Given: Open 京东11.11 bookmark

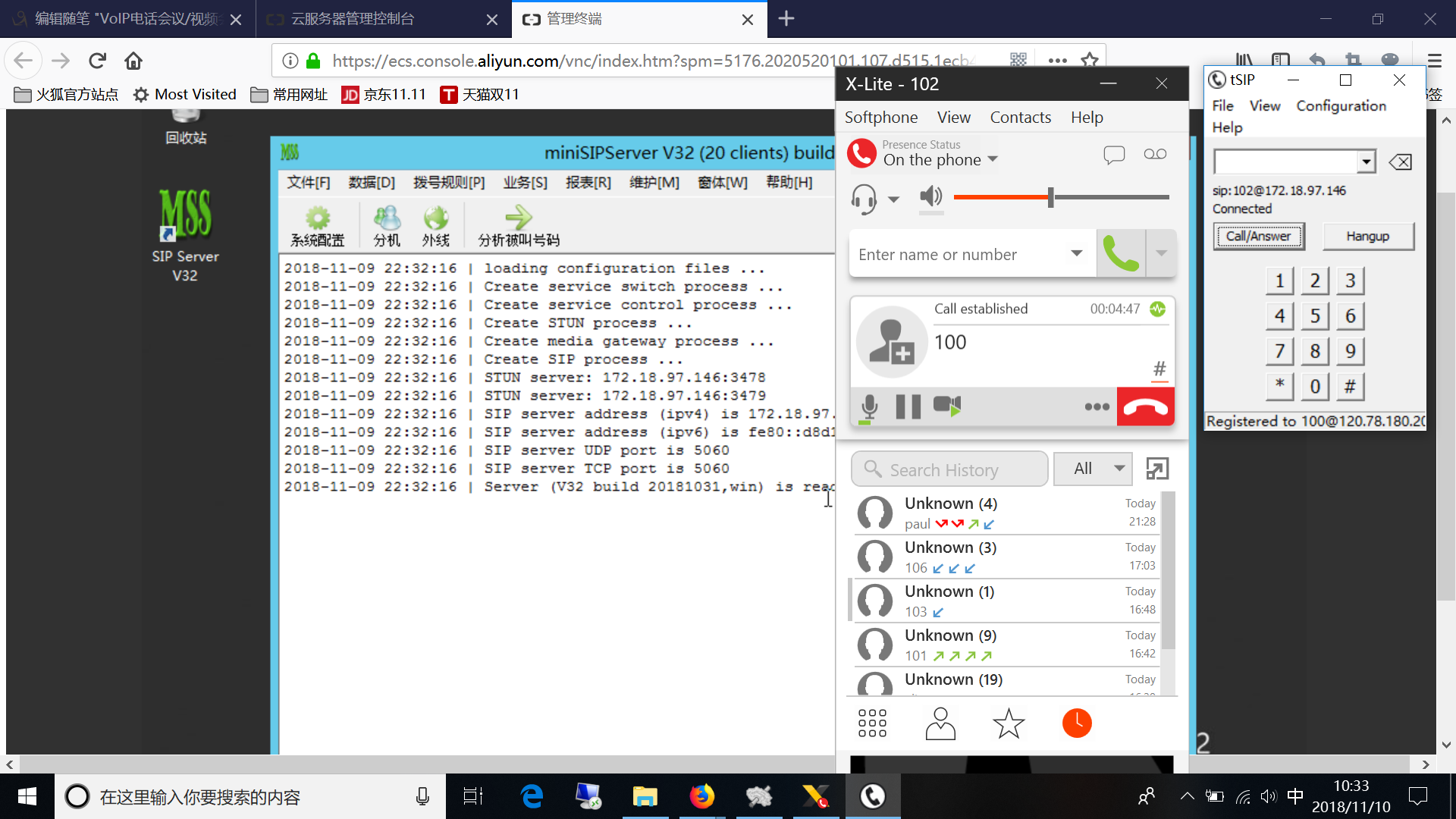Looking at the screenshot, I should pyautogui.click(x=384, y=95).
